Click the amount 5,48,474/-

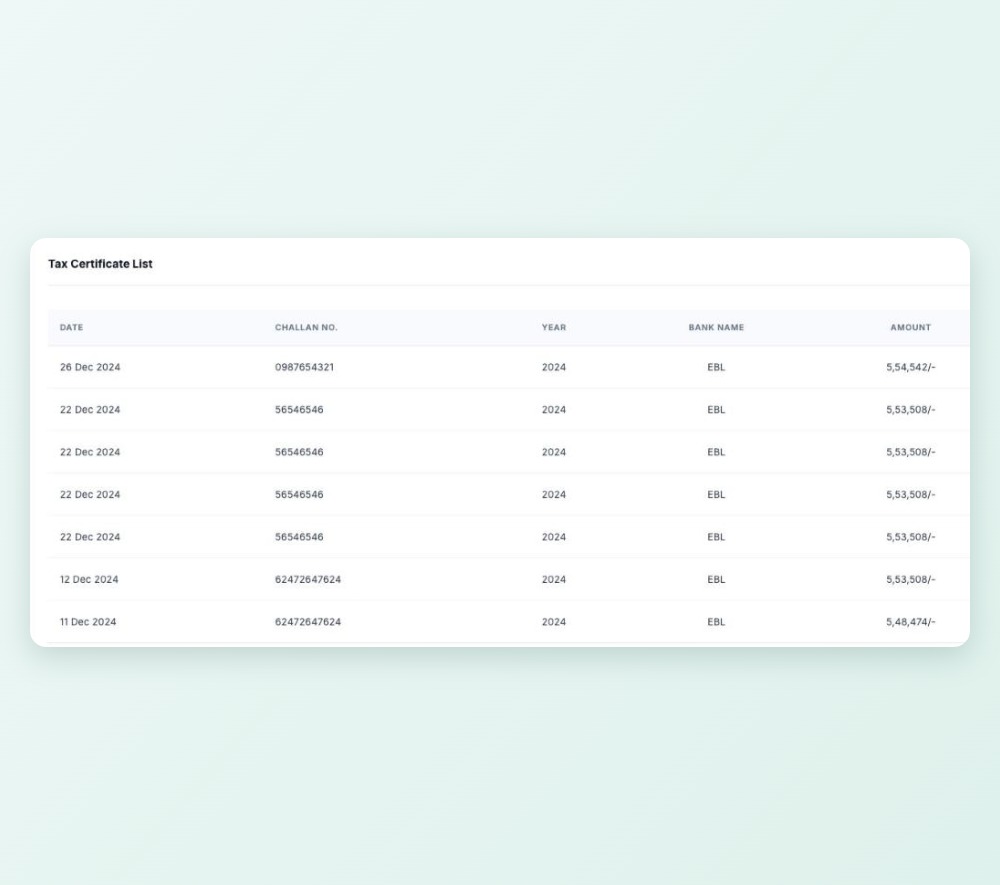911,622
